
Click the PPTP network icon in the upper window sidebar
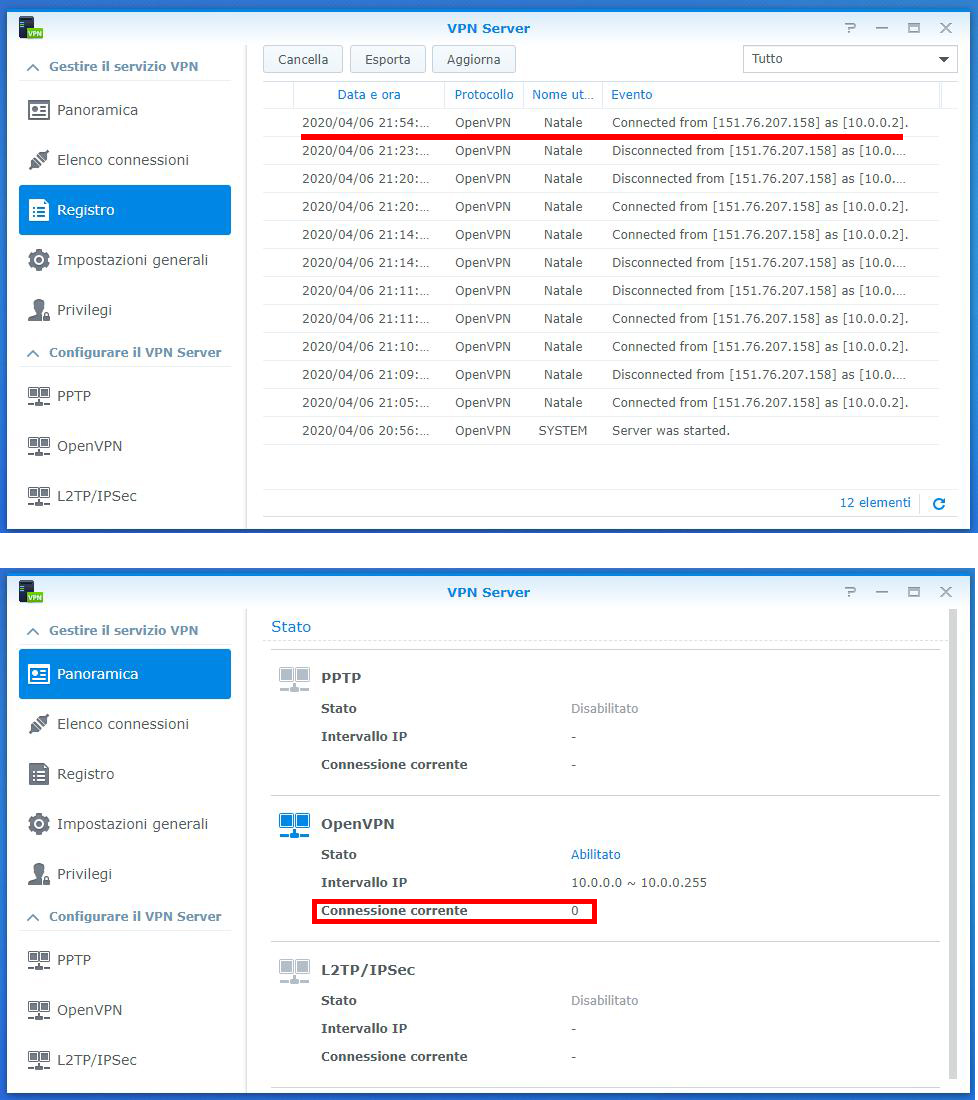(x=39, y=396)
